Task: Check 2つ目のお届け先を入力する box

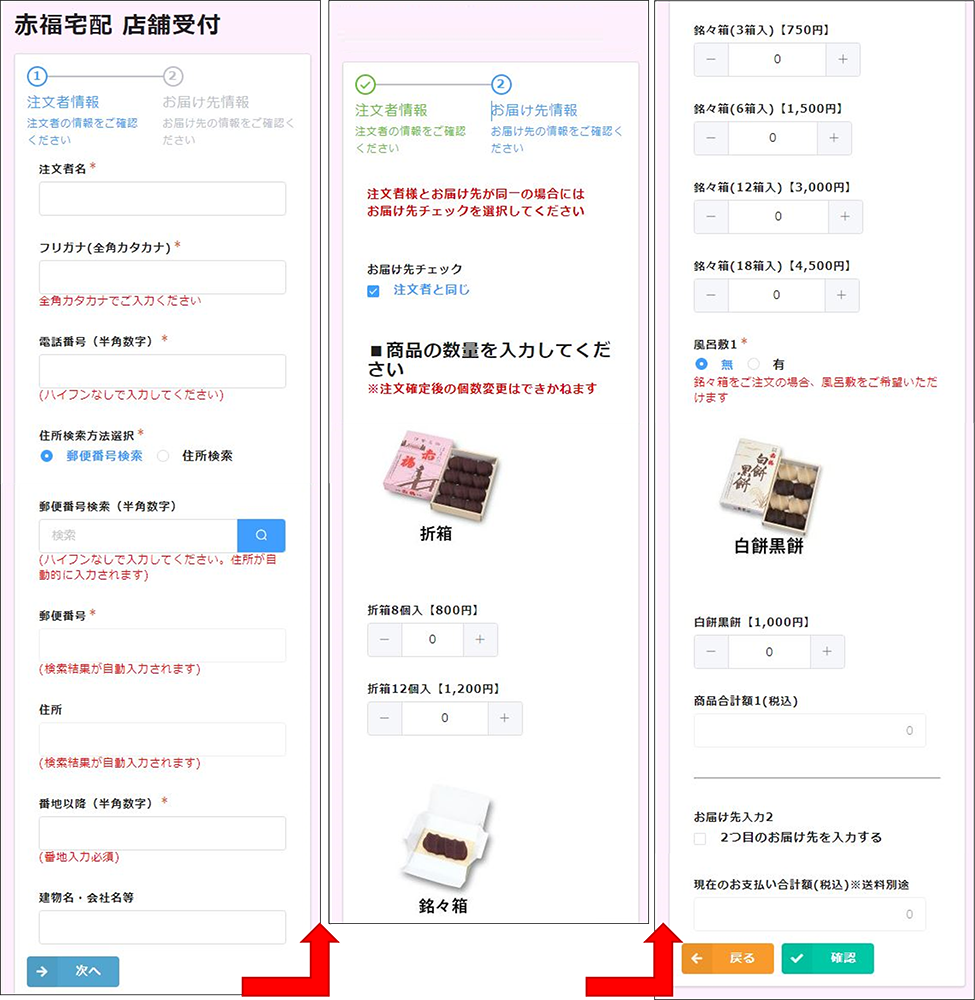Action: (x=700, y=839)
